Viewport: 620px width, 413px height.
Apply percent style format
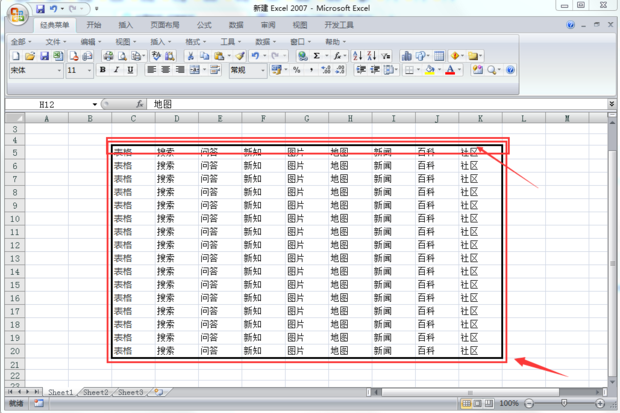[297, 70]
